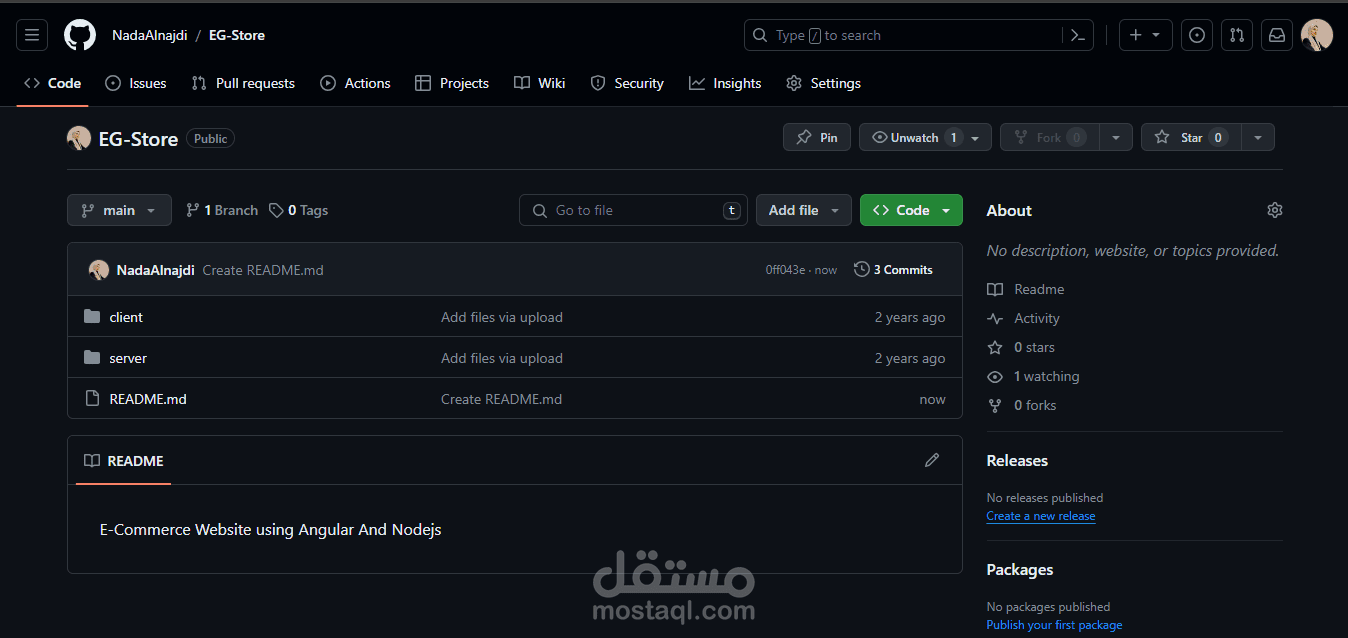Open the 3 Commits history
Viewport: 1348px width, 638px height.
point(893,270)
